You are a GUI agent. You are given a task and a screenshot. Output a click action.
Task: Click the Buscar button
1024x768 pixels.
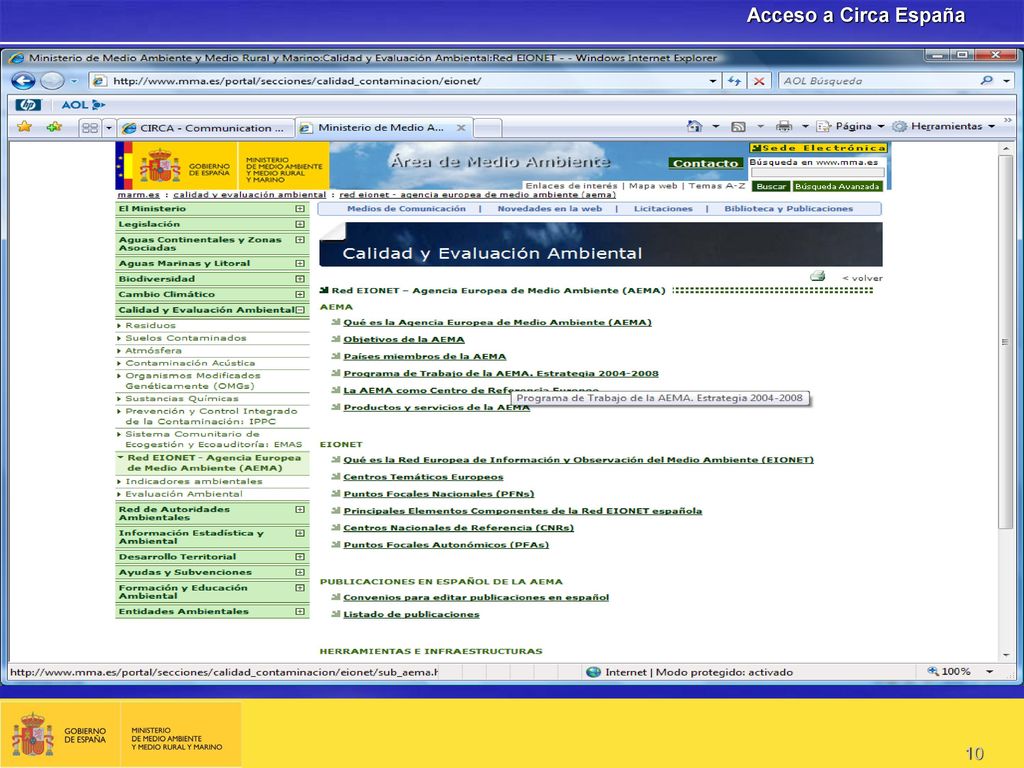pyautogui.click(x=771, y=186)
